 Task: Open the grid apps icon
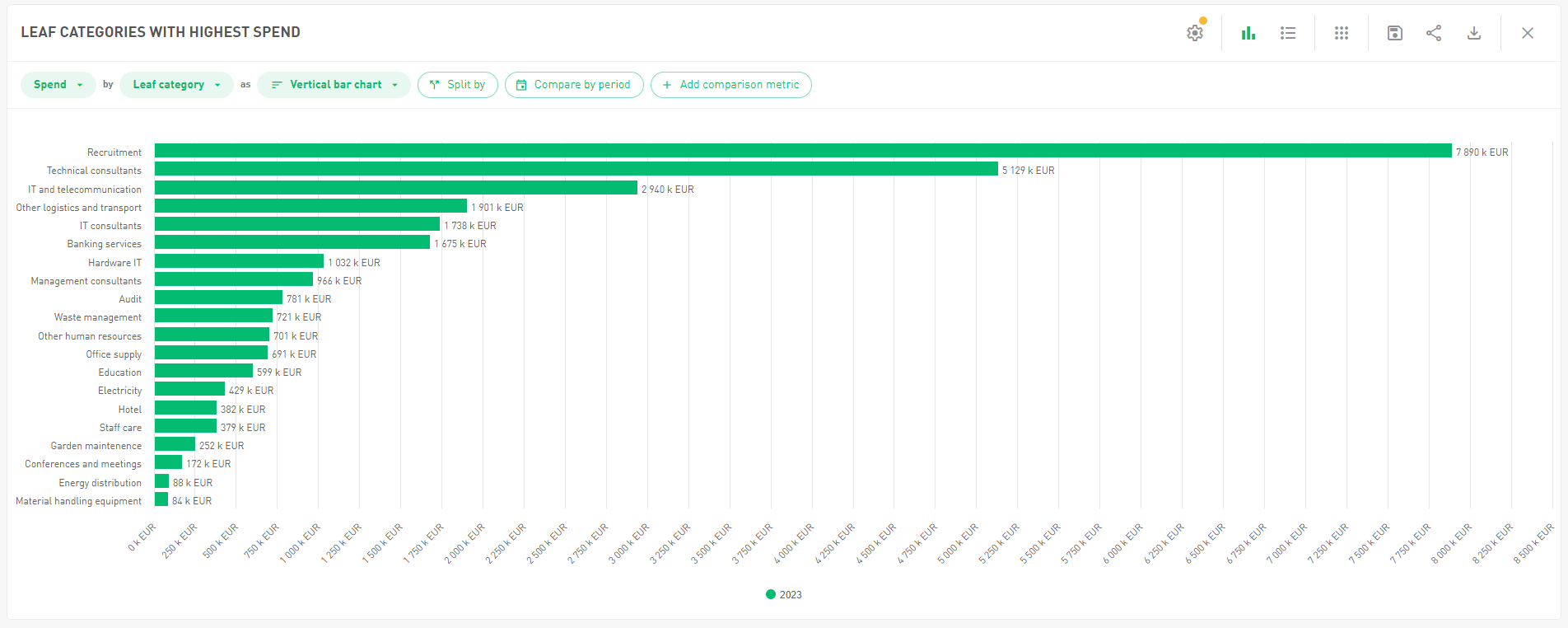coord(1342,33)
